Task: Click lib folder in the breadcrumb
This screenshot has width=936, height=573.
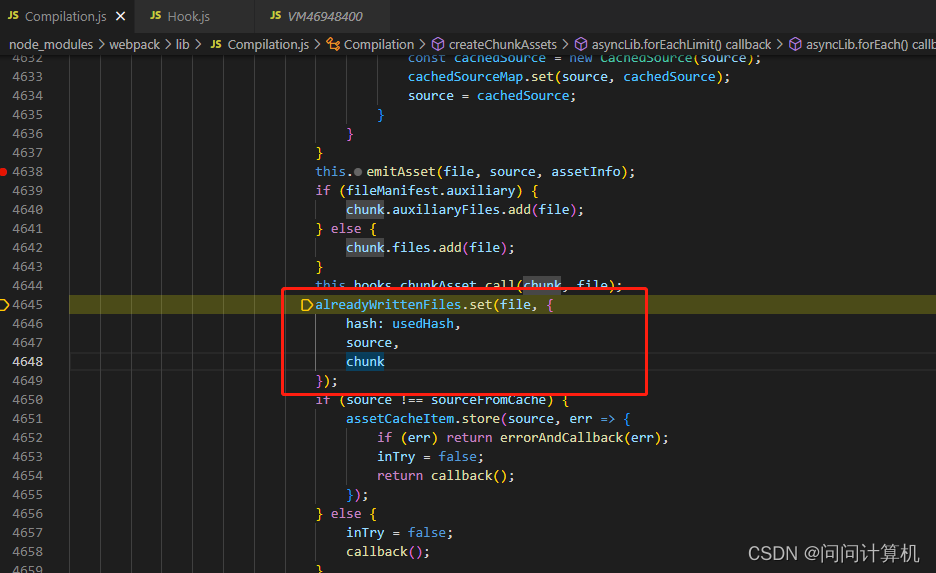Action: [183, 45]
